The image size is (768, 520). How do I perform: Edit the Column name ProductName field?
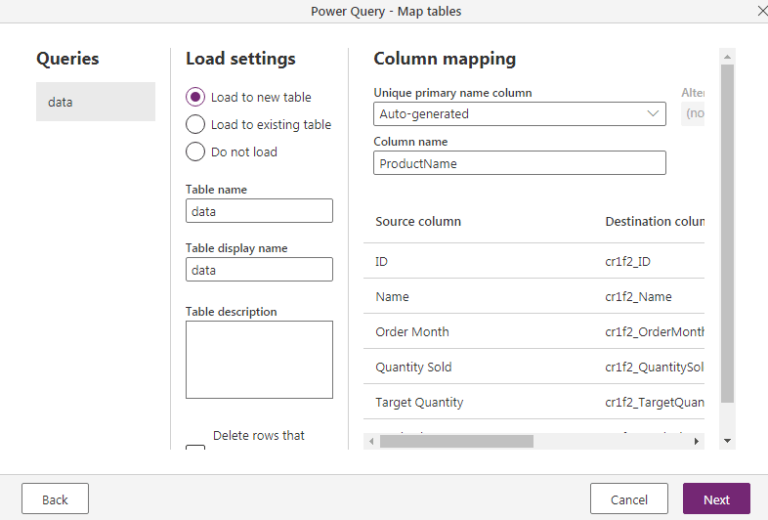click(519, 163)
